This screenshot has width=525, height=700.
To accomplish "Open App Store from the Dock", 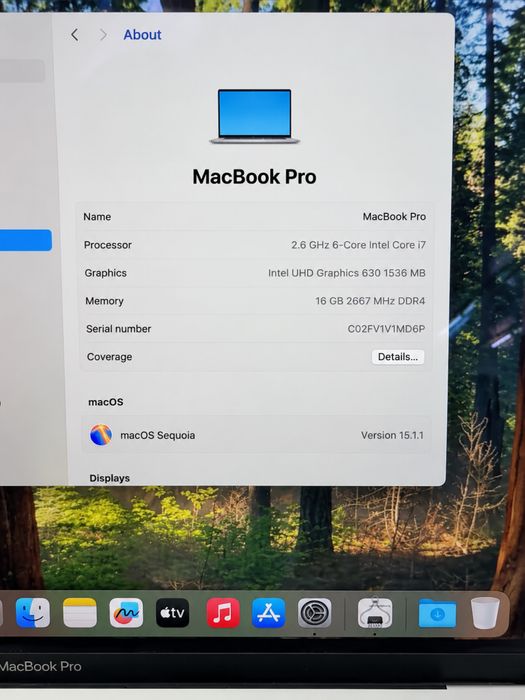I will pyautogui.click(x=269, y=613).
